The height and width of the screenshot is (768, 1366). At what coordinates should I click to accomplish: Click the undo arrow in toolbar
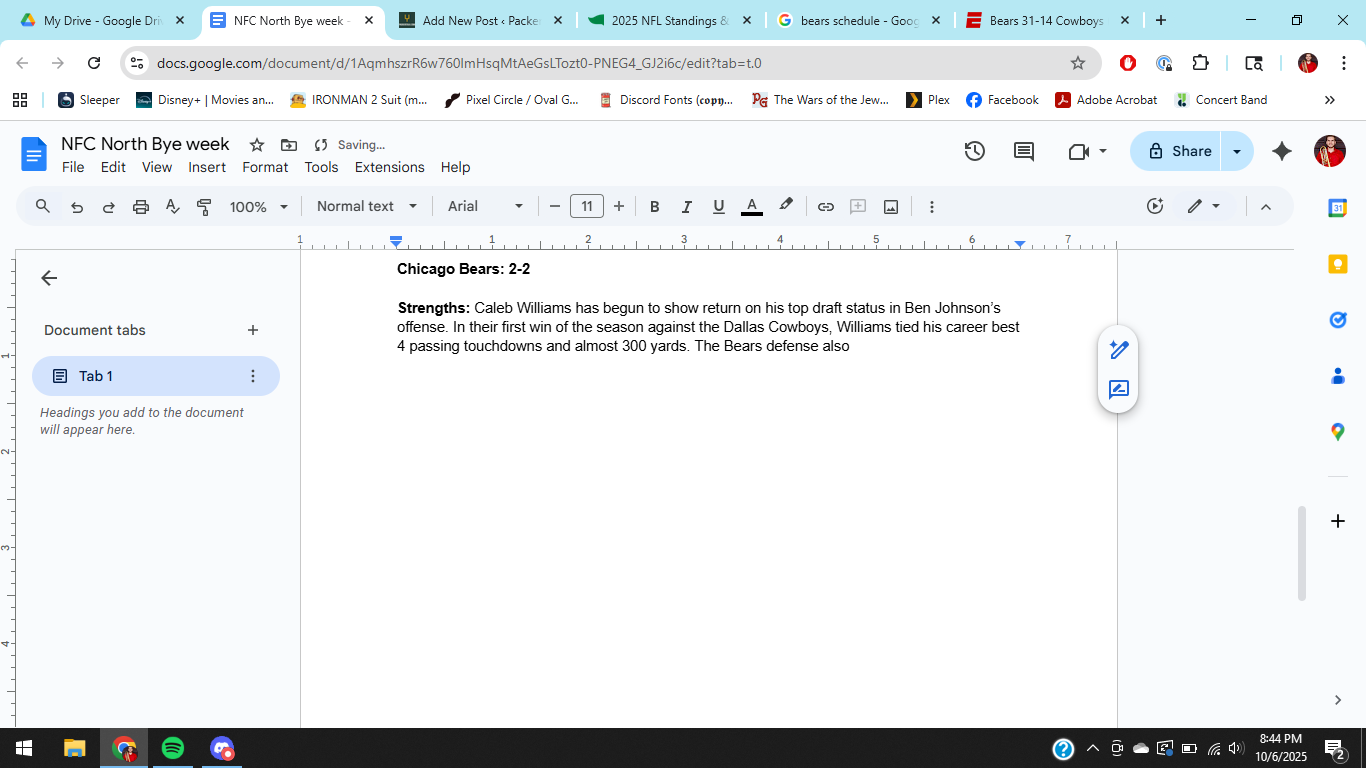(x=77, y=207)
